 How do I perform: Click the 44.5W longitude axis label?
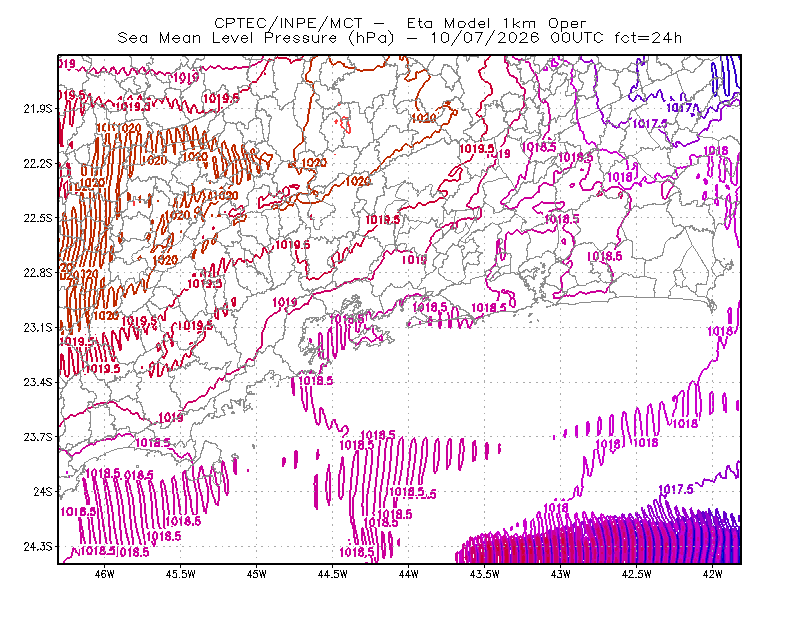point(333,574)
